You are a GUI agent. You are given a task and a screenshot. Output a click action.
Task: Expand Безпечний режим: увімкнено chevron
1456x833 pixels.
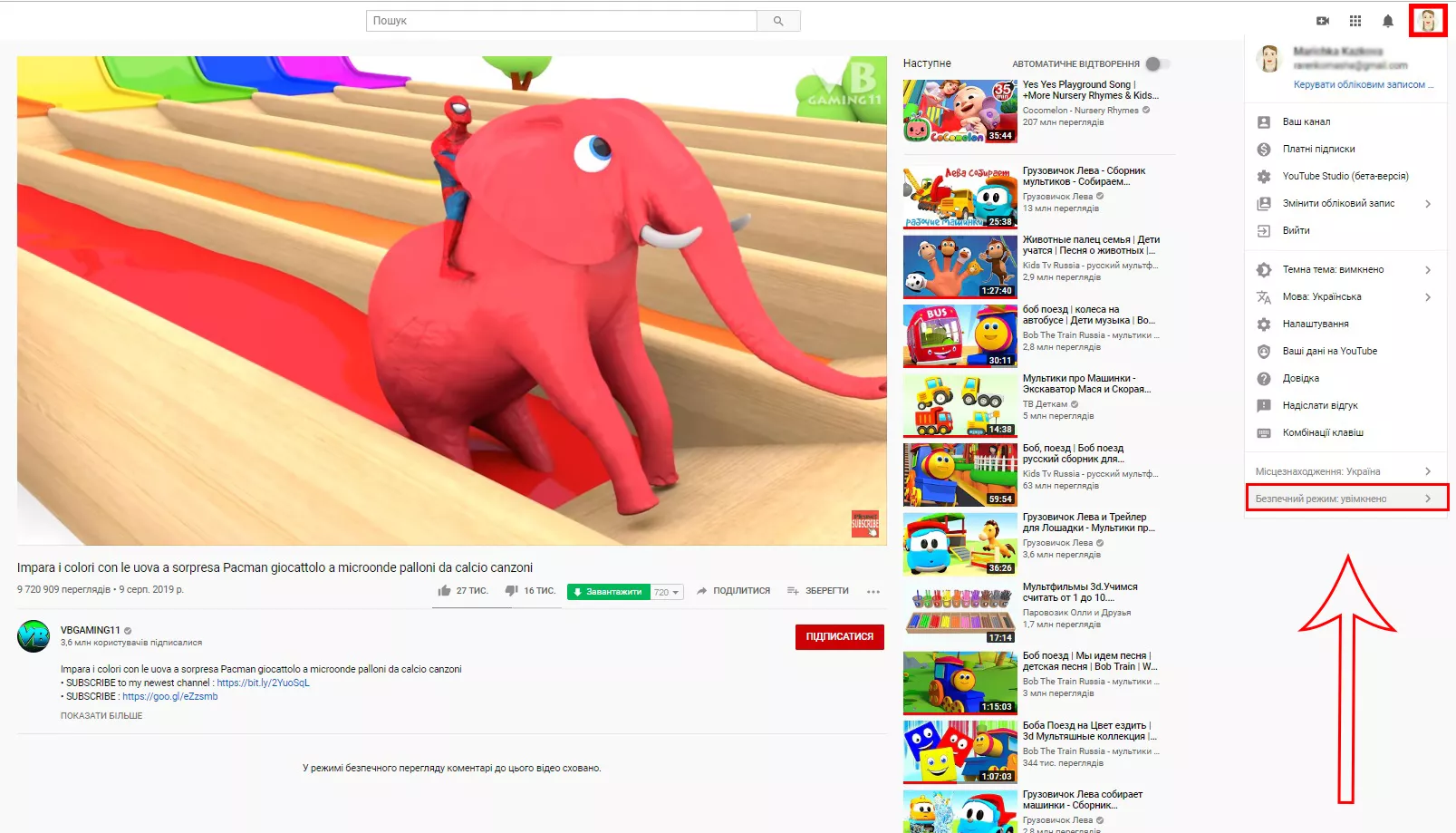(x=1428, y=499)
